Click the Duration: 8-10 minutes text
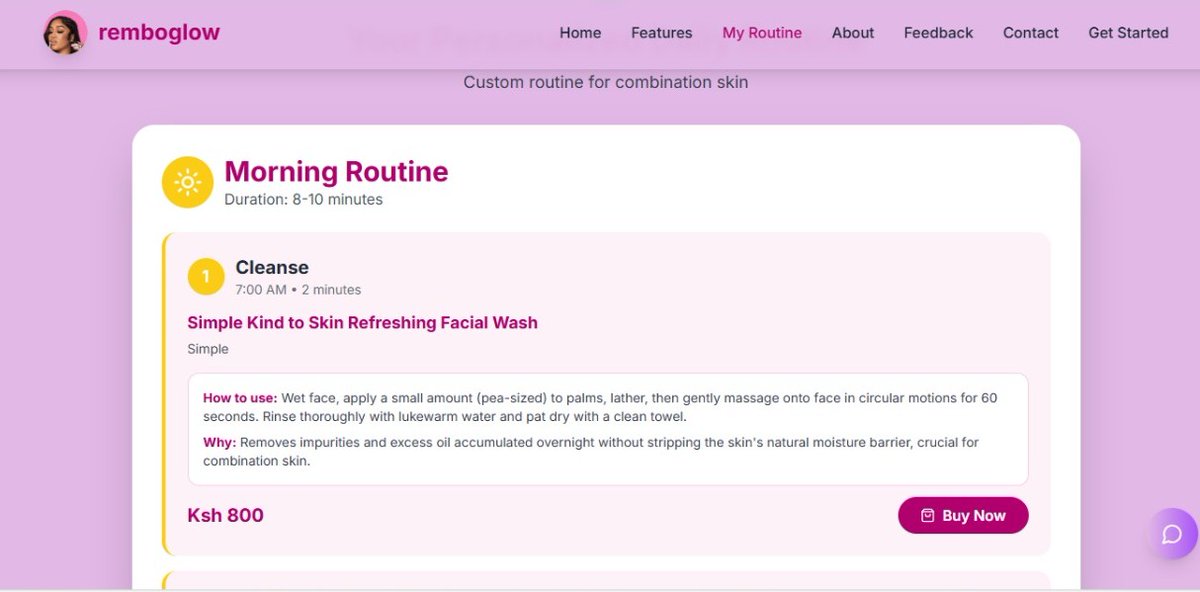The image size is (1200, 592). (303, 200)
